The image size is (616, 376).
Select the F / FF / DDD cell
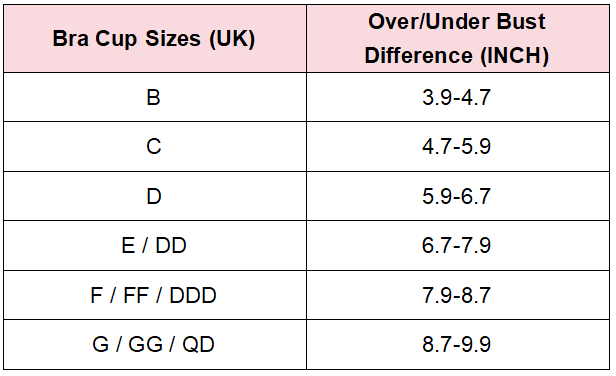(x=155, y=295)
